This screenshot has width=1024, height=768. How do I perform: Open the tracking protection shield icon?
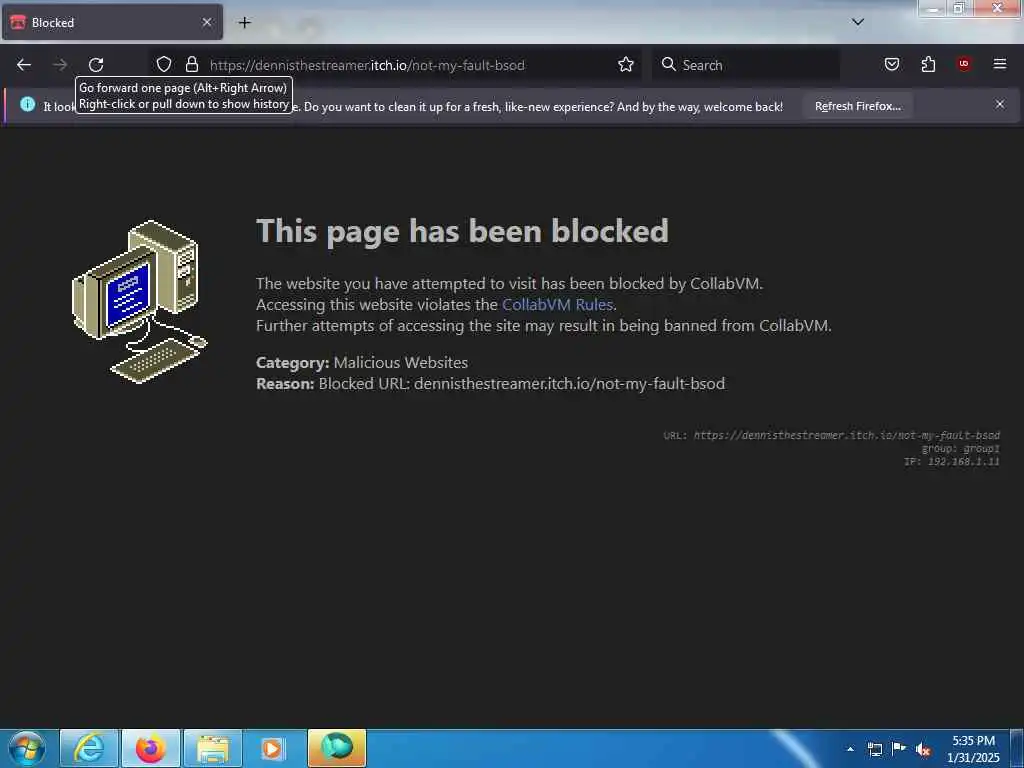click(x=164, y=64)
